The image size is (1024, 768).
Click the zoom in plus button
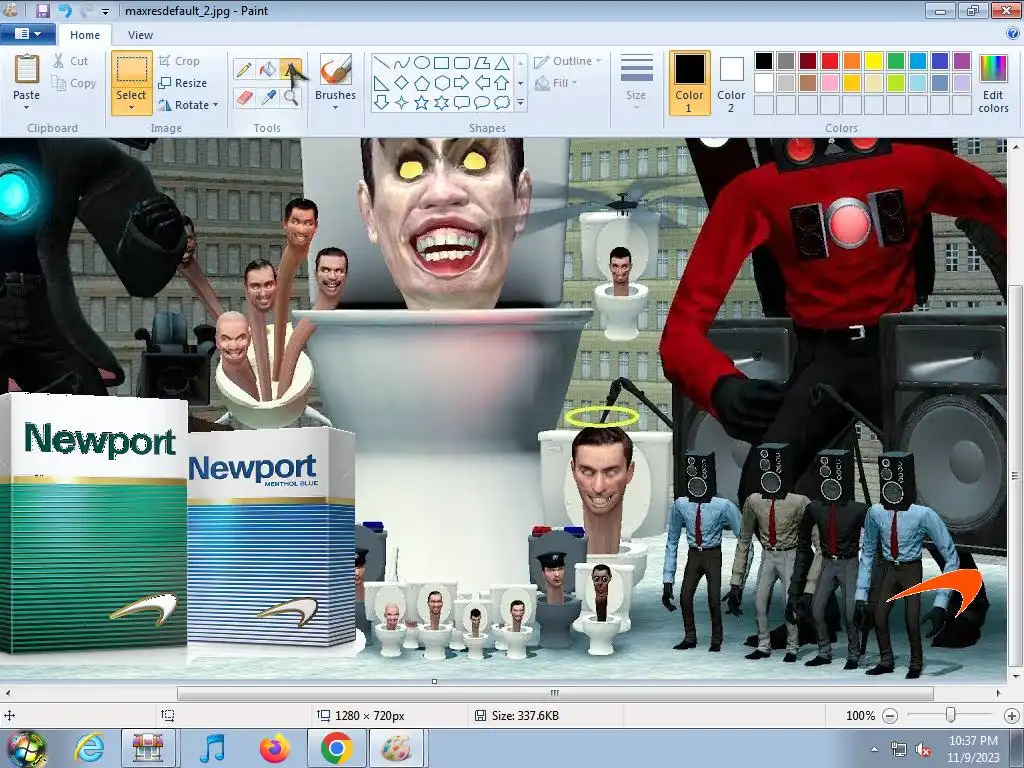pyautogui.click(x=1012, y=716)
